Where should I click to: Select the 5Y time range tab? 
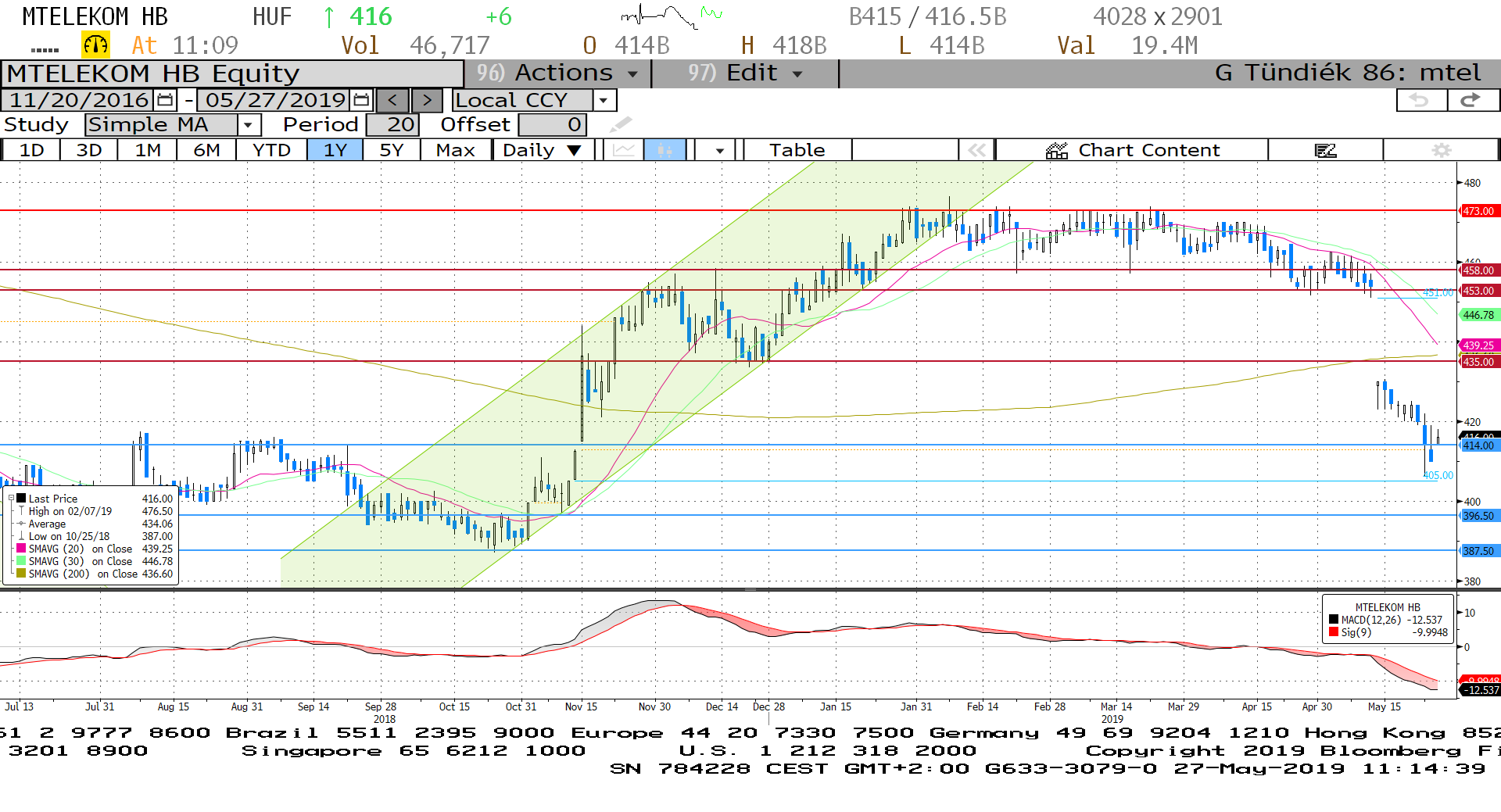(391, 150)
